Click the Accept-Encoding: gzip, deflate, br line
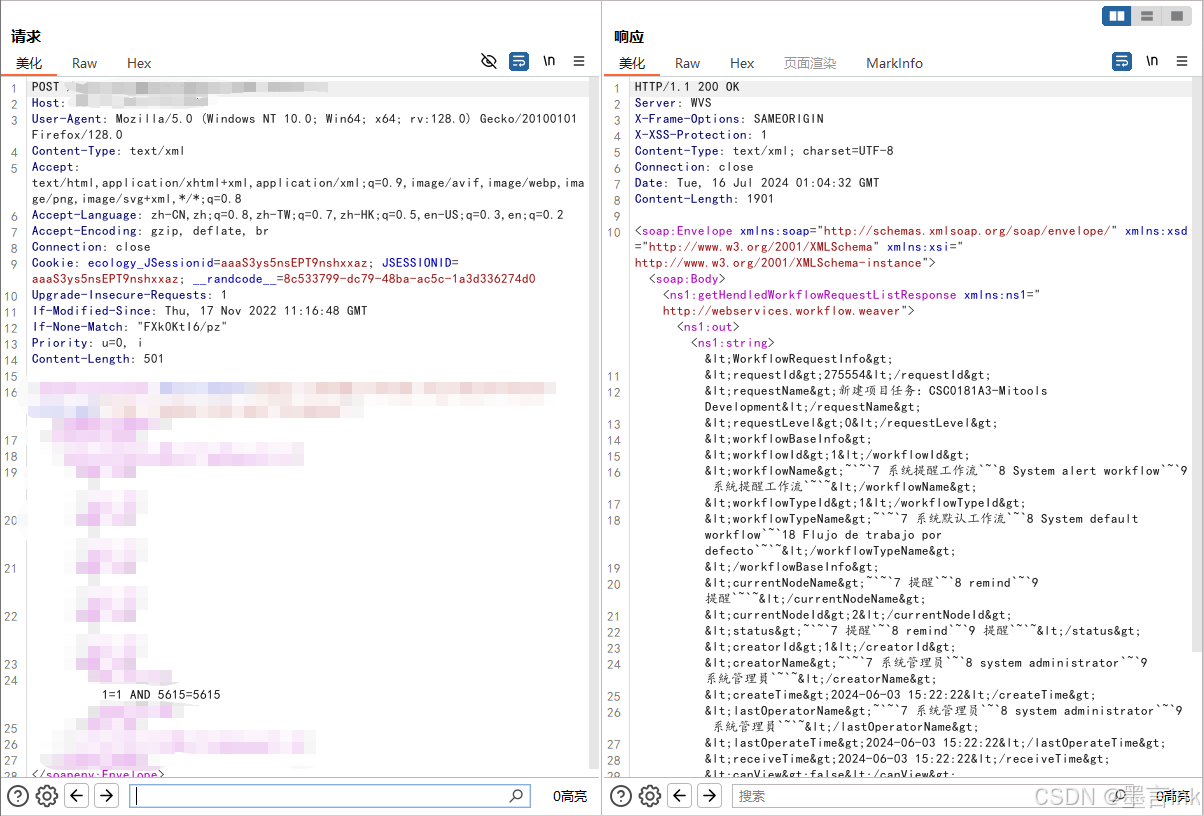The image size is (1204, 816). tap(150, 231)
